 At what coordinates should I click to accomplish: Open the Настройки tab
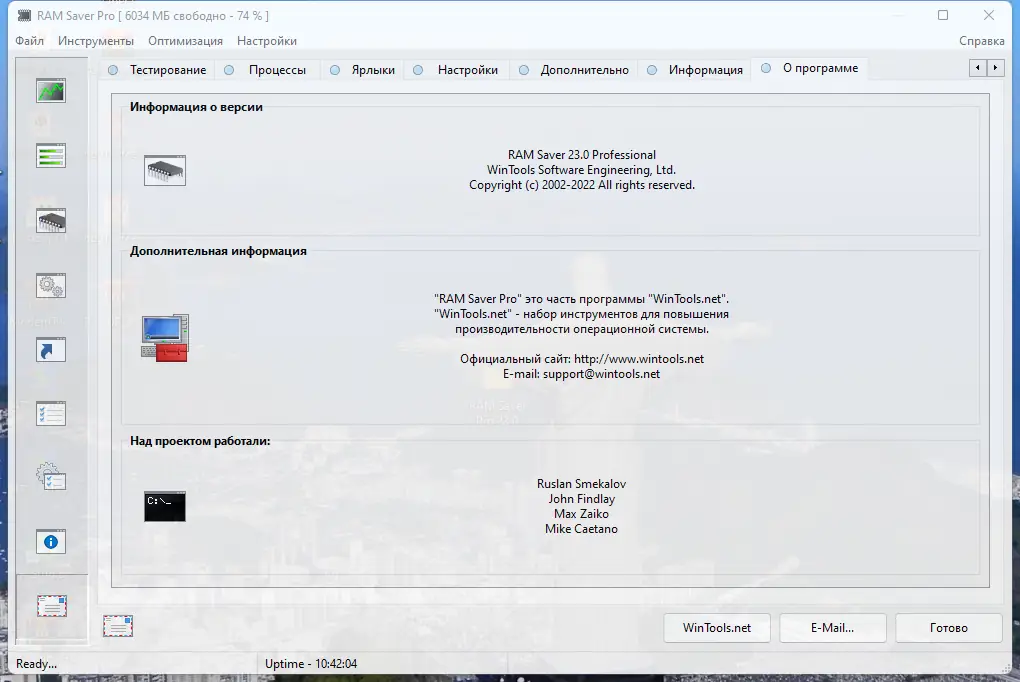456,70
